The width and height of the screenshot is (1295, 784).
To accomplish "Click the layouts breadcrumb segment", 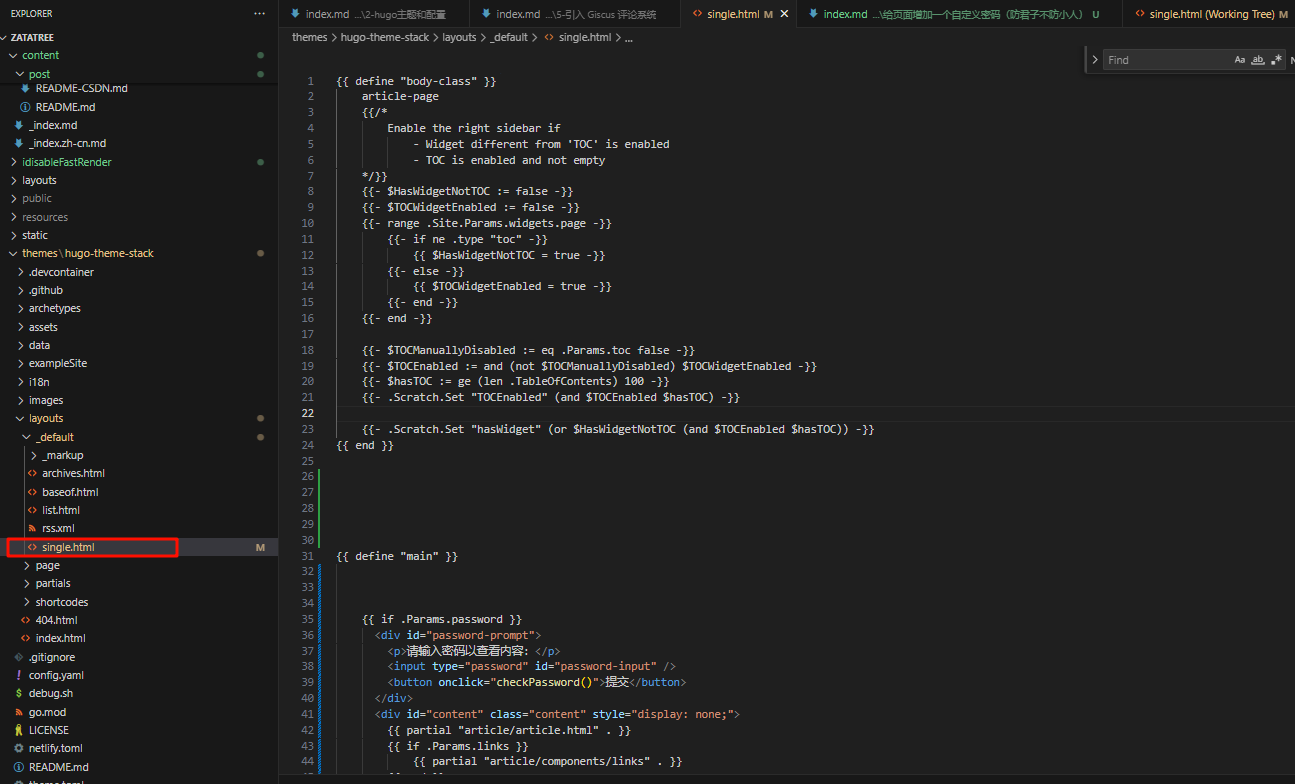I will [459, 37].
